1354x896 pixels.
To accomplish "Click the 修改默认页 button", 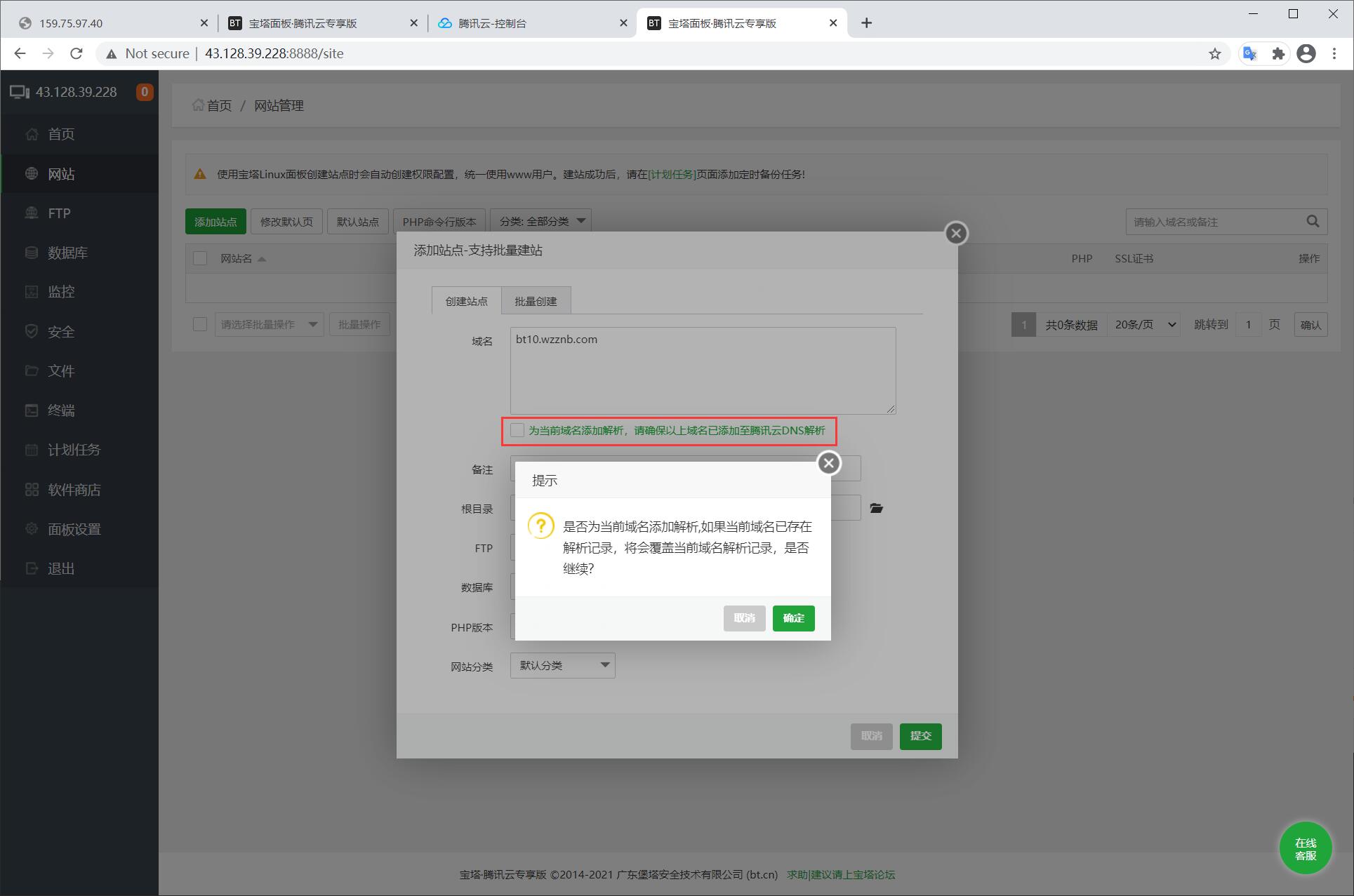I will [286, 221].
